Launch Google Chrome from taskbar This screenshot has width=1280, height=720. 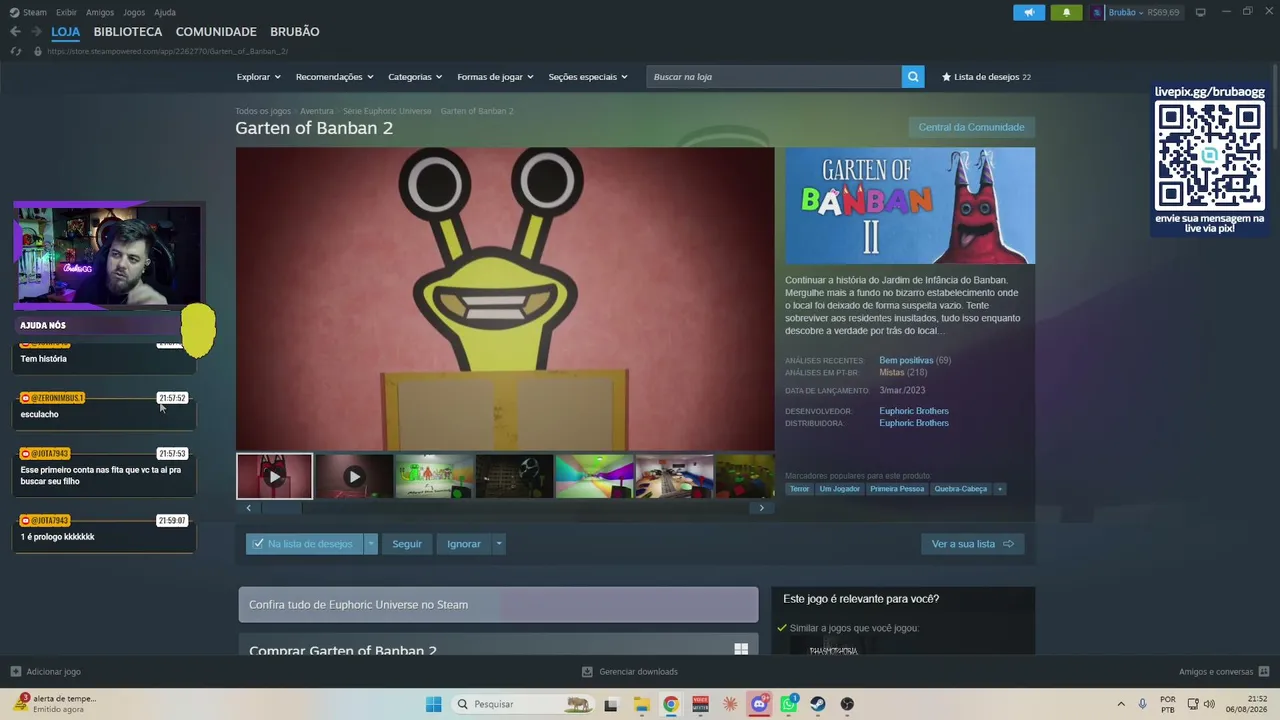(671, 704)
